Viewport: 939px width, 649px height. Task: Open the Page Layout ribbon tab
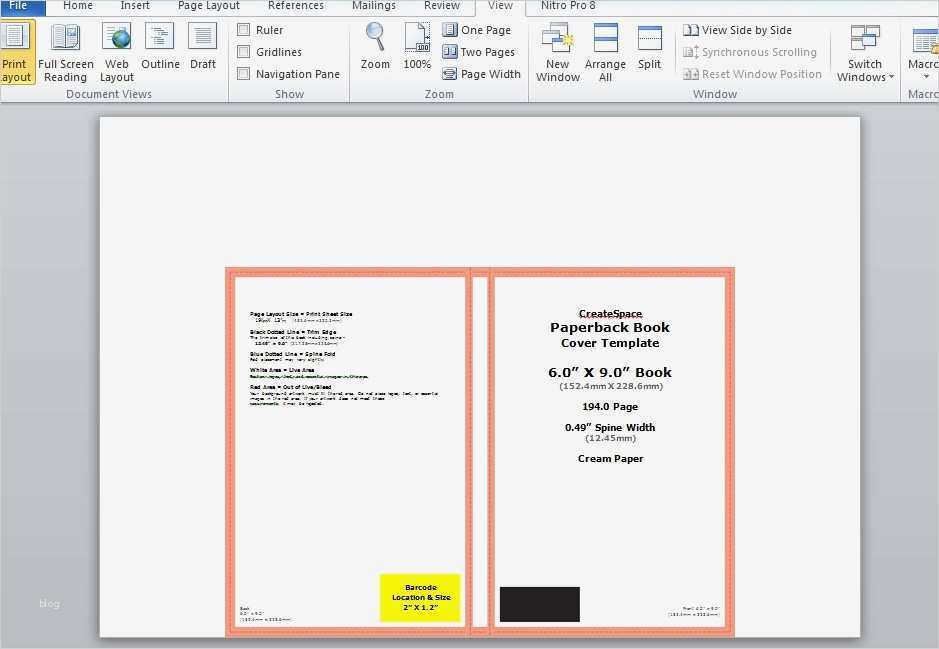208,6
